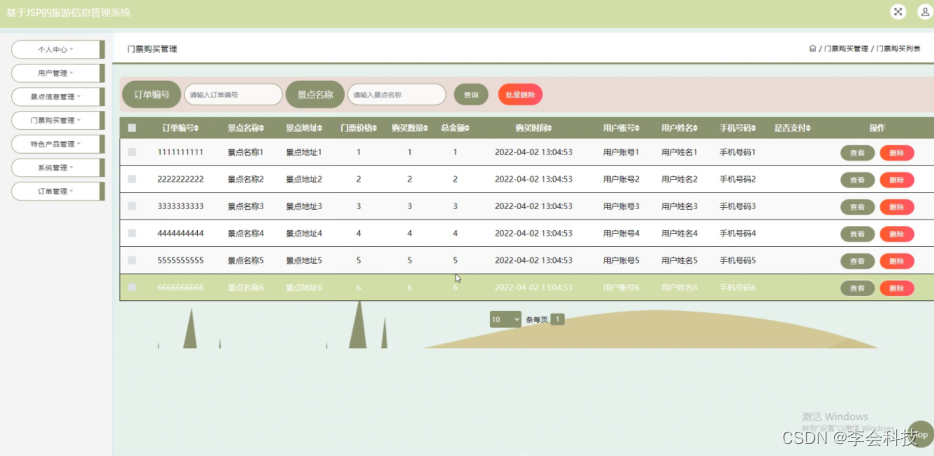The width and height of the screenshot is (934, 456).
Task: Click the 手机号码1 cell
Action: click(737, 152)
